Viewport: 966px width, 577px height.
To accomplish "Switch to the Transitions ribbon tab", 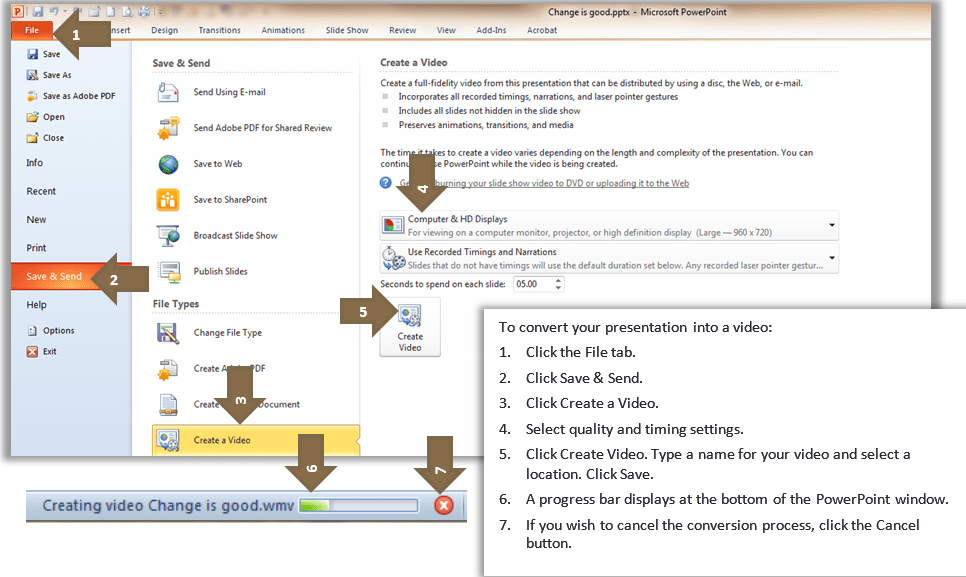I will pos(219,30).
